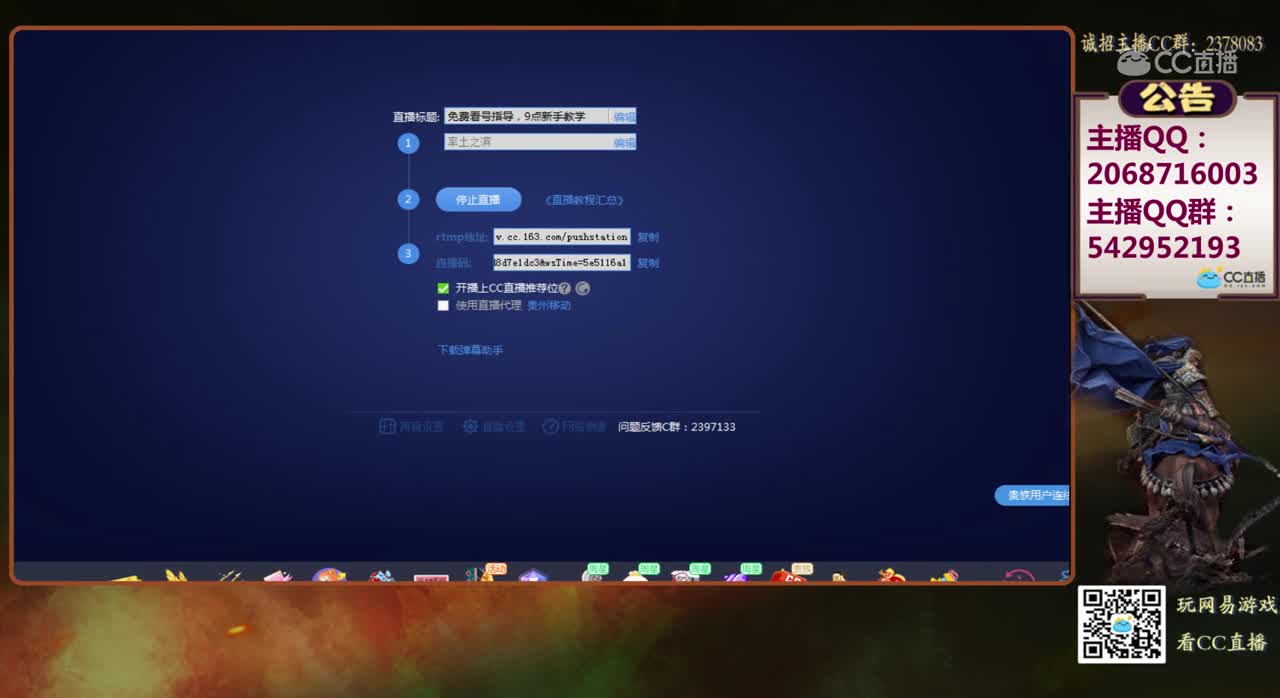Click the 玩网易游戏 slogan text
1280x698 pixels.
click(x=1226, y=605)
